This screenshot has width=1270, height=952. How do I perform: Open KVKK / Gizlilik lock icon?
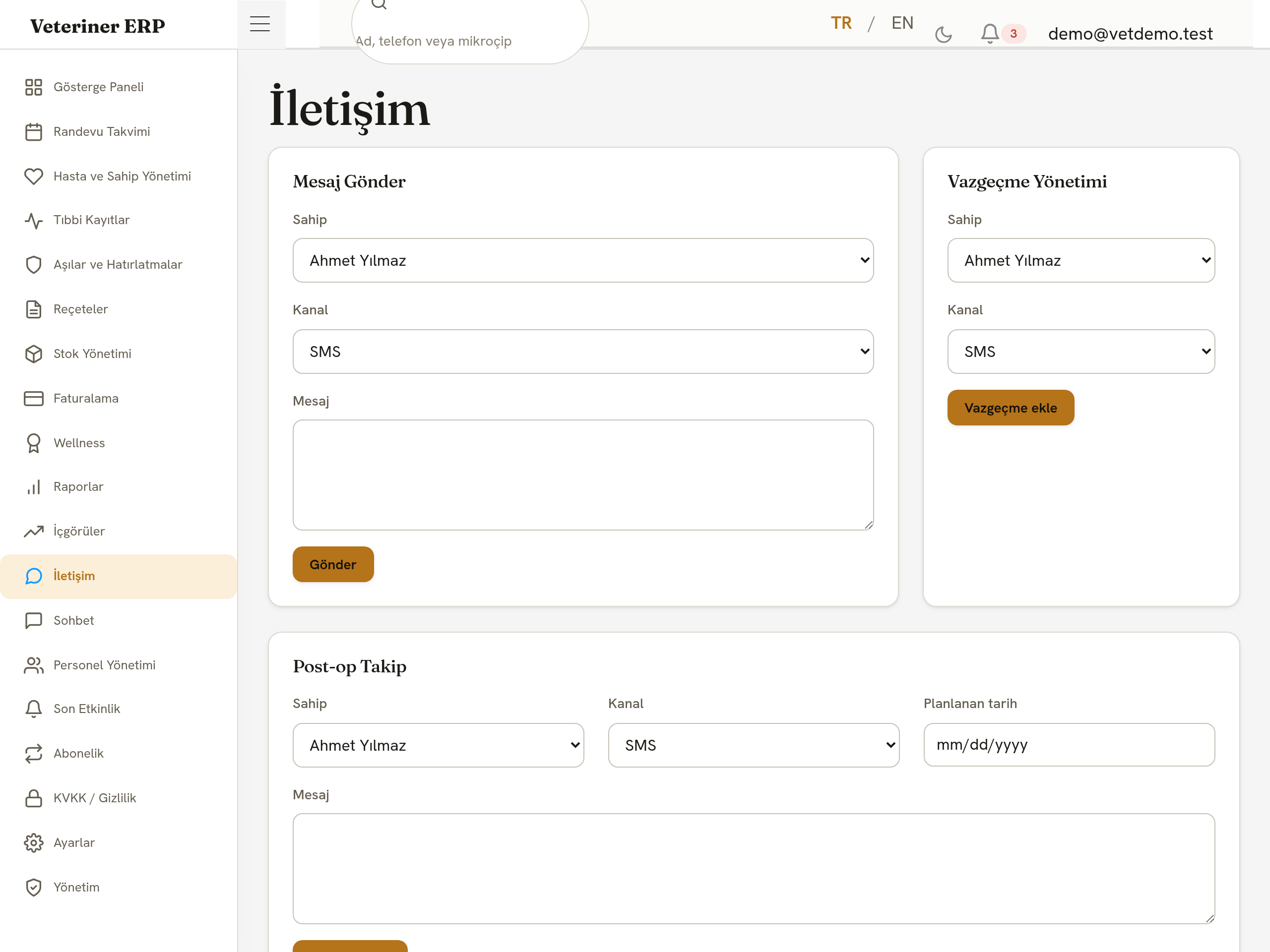pyautogui.click(x=34, y=798)
